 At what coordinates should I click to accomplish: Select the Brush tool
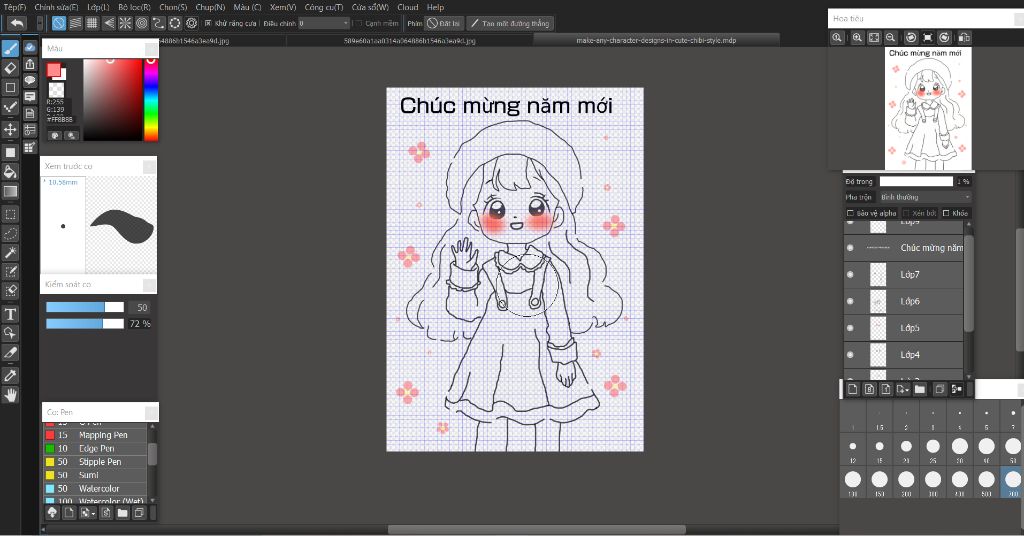click(10, 49)
